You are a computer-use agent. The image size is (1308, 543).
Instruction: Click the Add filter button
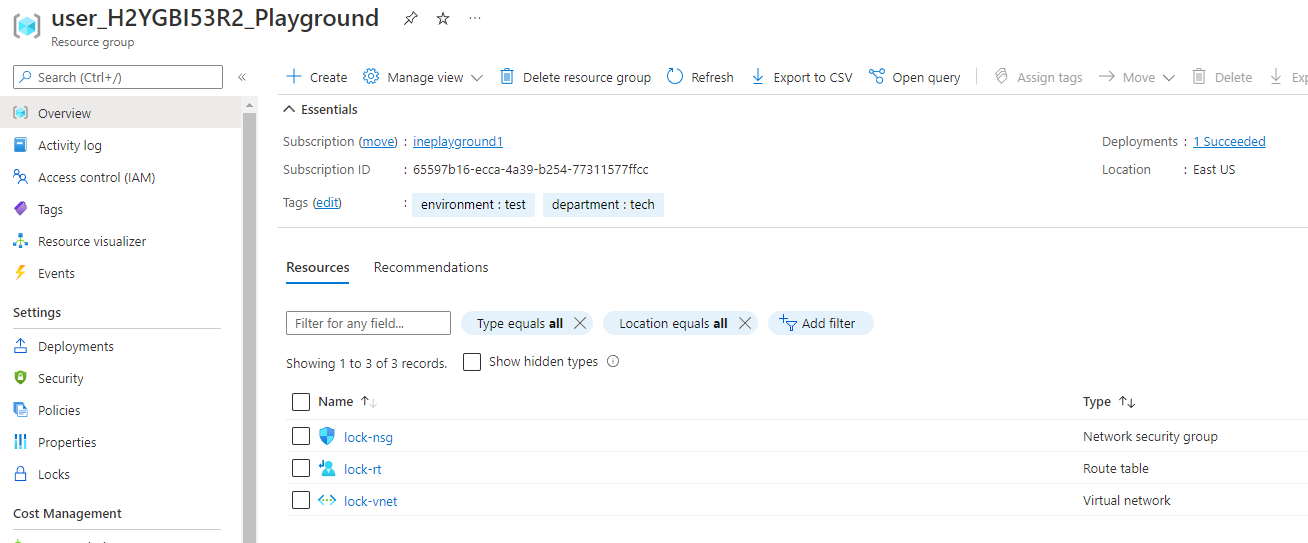820,323
